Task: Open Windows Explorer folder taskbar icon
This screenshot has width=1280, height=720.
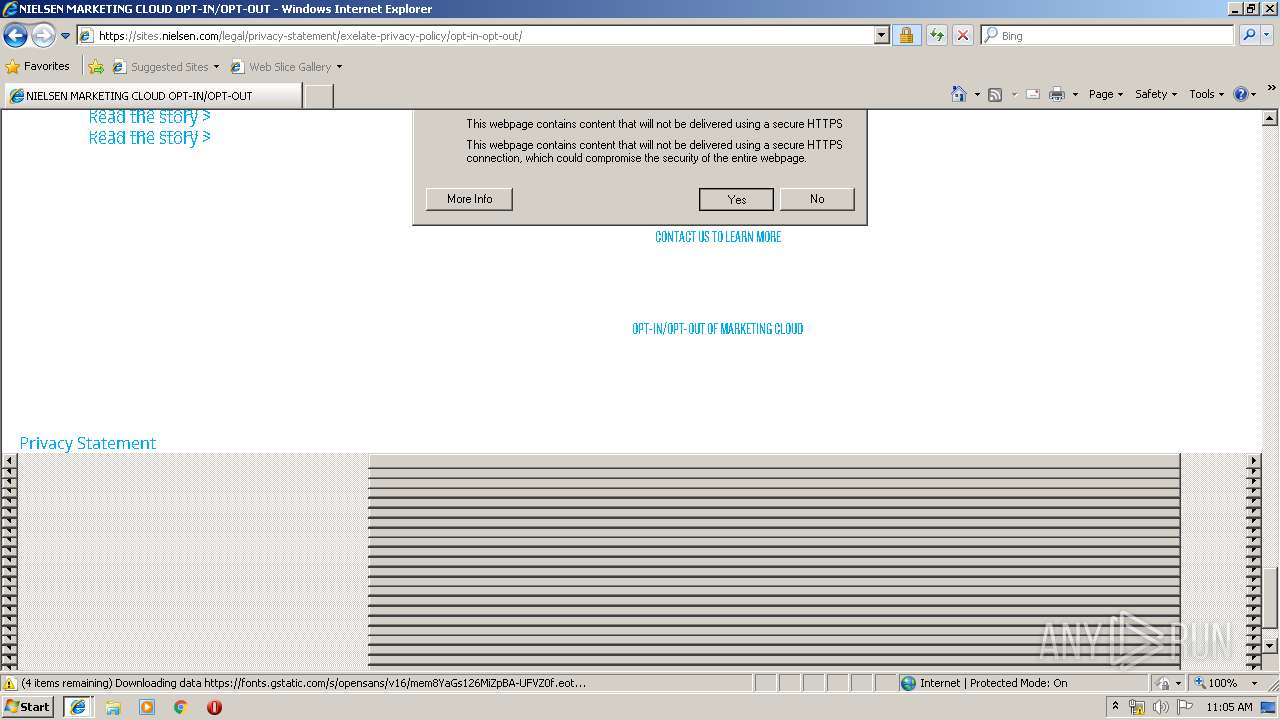Action: click(x=113, y=707)
